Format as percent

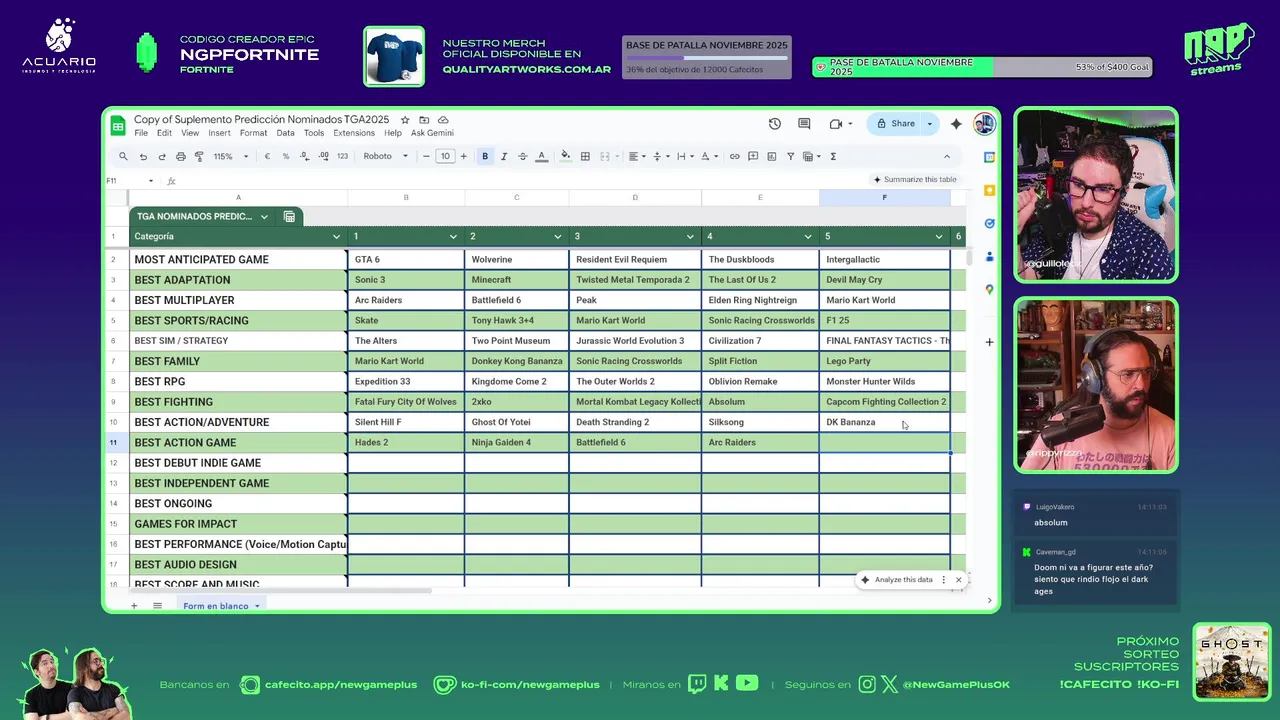286,156
